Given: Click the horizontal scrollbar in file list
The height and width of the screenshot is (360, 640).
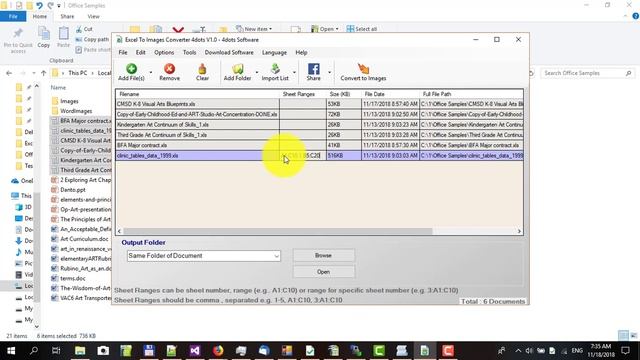Looking at the screenshot, I should click(x=278, y=231).
